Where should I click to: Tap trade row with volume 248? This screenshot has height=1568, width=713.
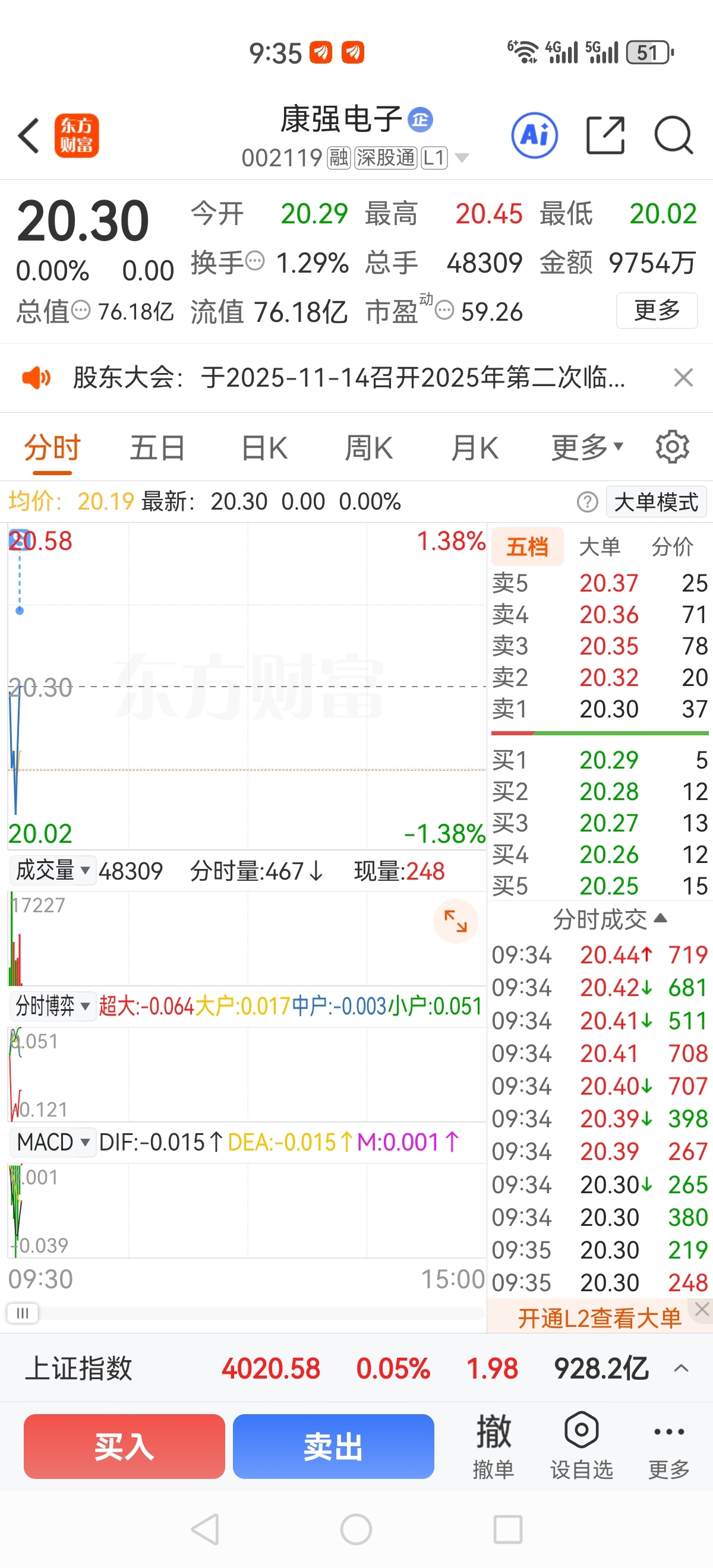(600, 1283)
